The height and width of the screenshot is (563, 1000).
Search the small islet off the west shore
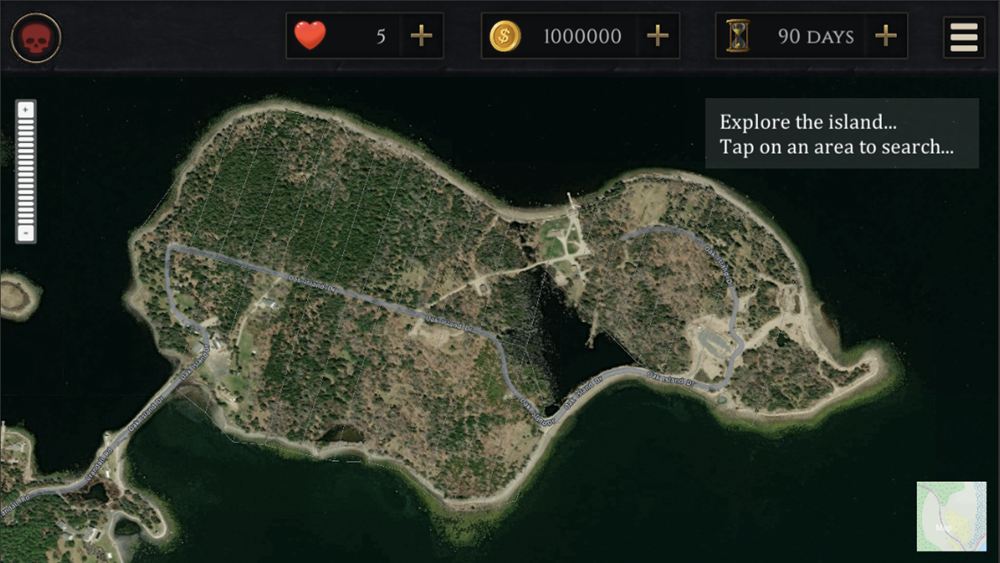pyautogui.click(x=19, y=297)
